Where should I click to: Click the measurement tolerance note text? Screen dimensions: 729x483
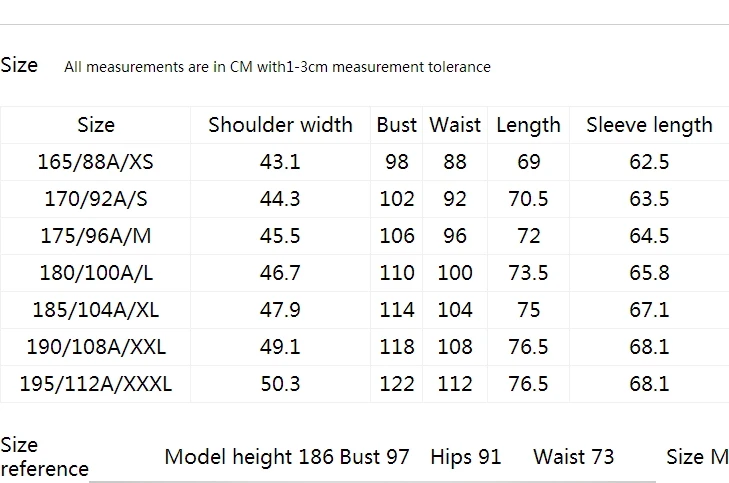pos(278,67)
